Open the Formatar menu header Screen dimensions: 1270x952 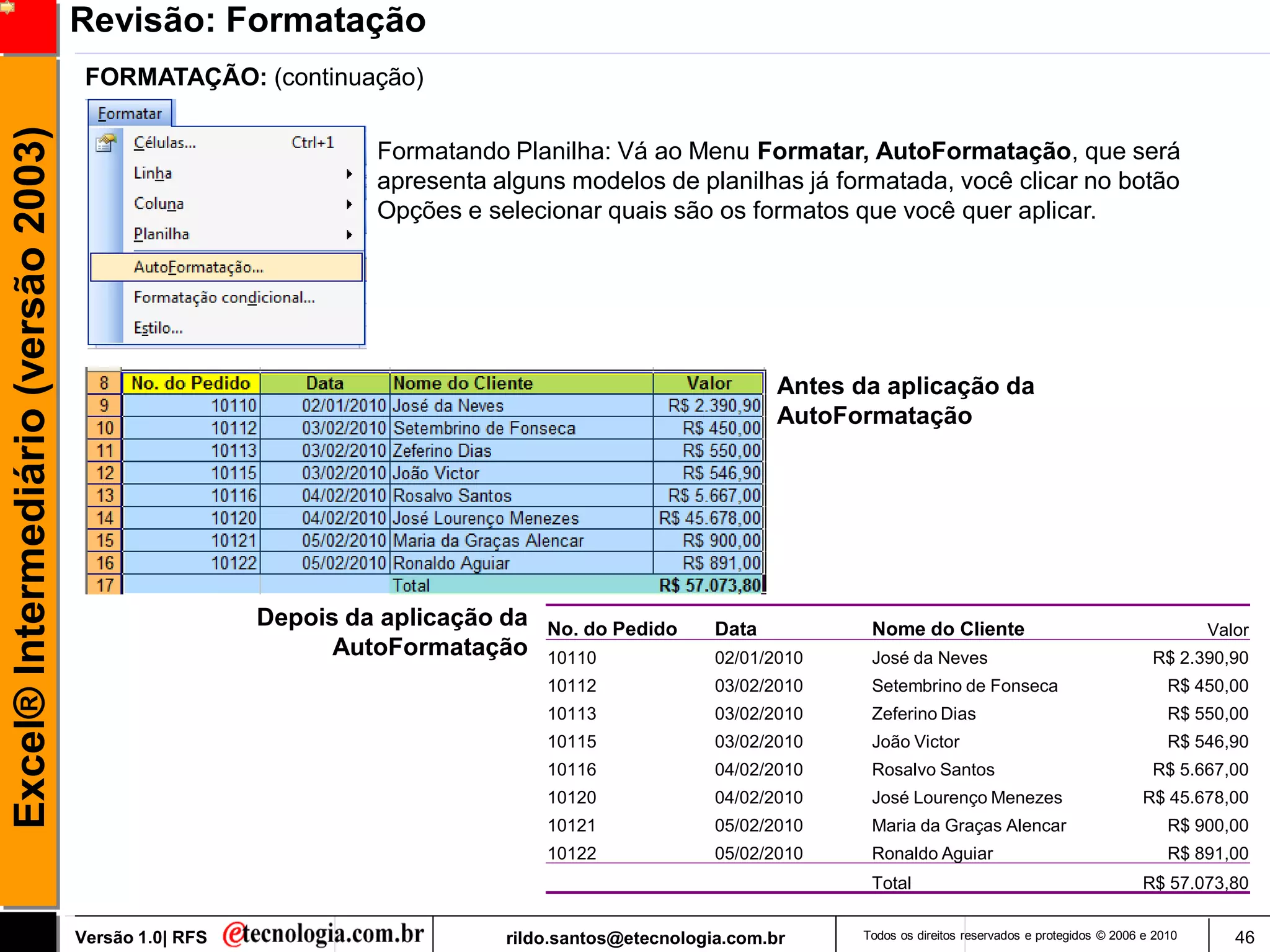pyautogui.click(x=130, y=113)
